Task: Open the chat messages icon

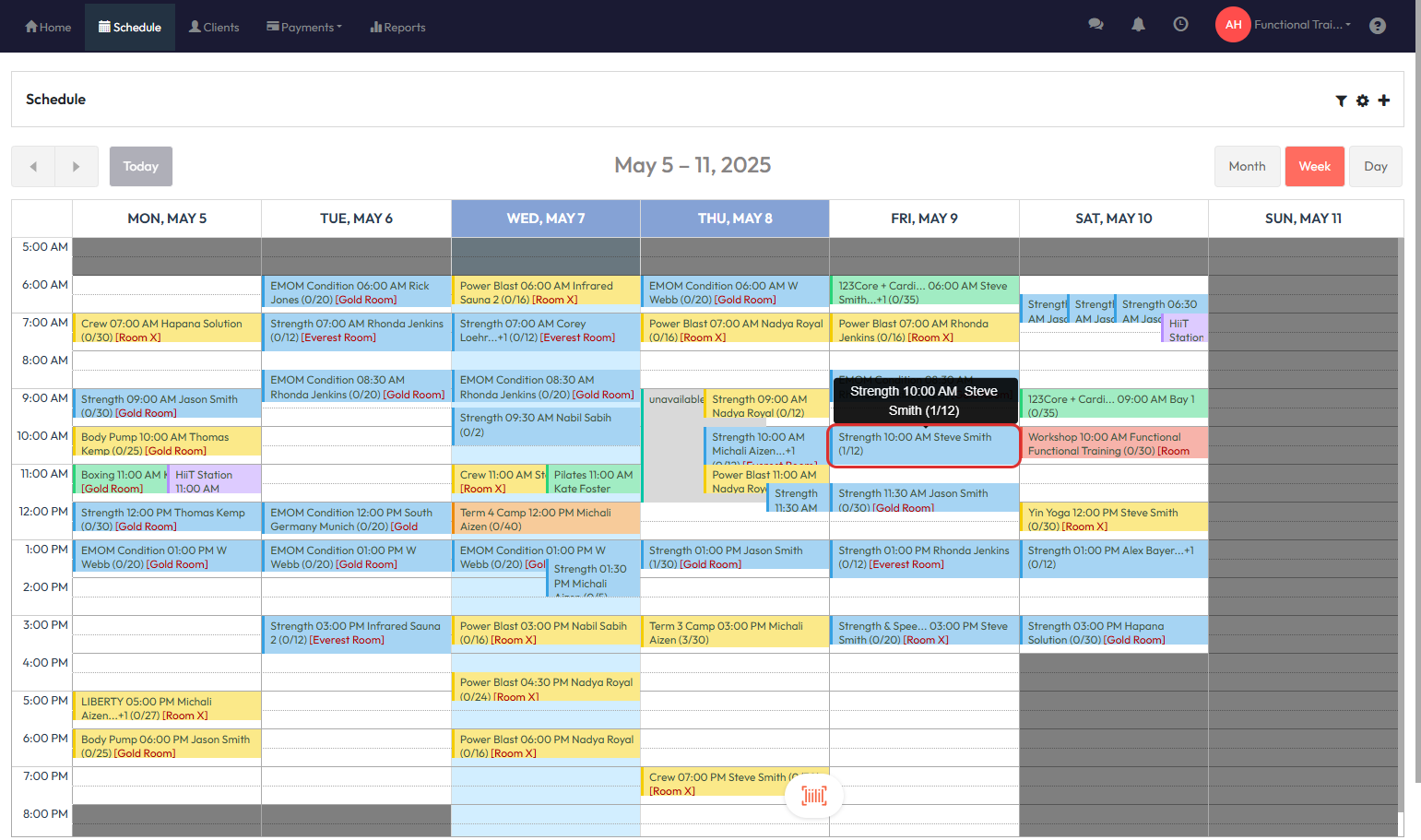Action: (1095, 25)
